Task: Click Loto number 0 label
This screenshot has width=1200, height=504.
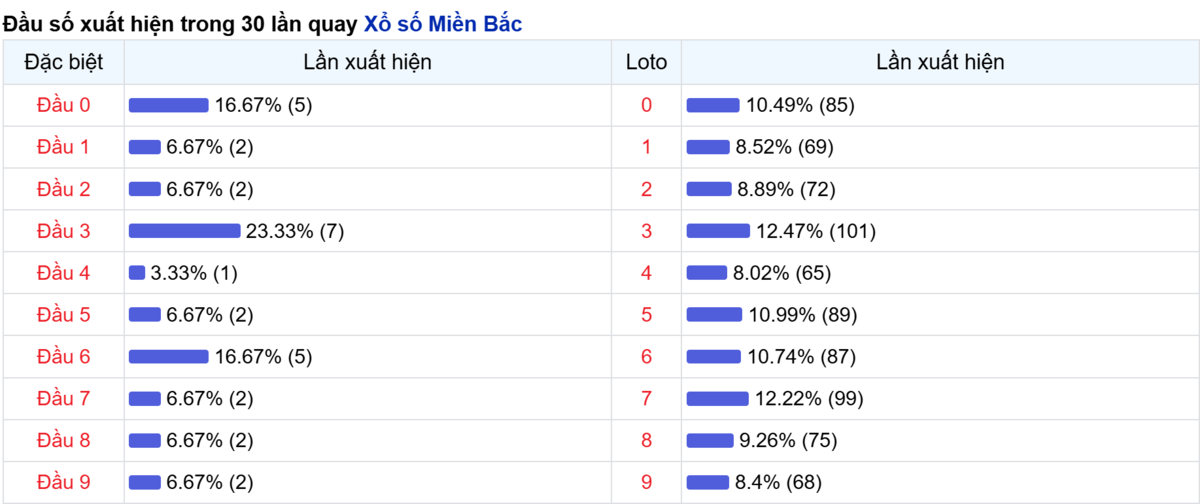Action: pyautogui.click(x=646, y=105)
